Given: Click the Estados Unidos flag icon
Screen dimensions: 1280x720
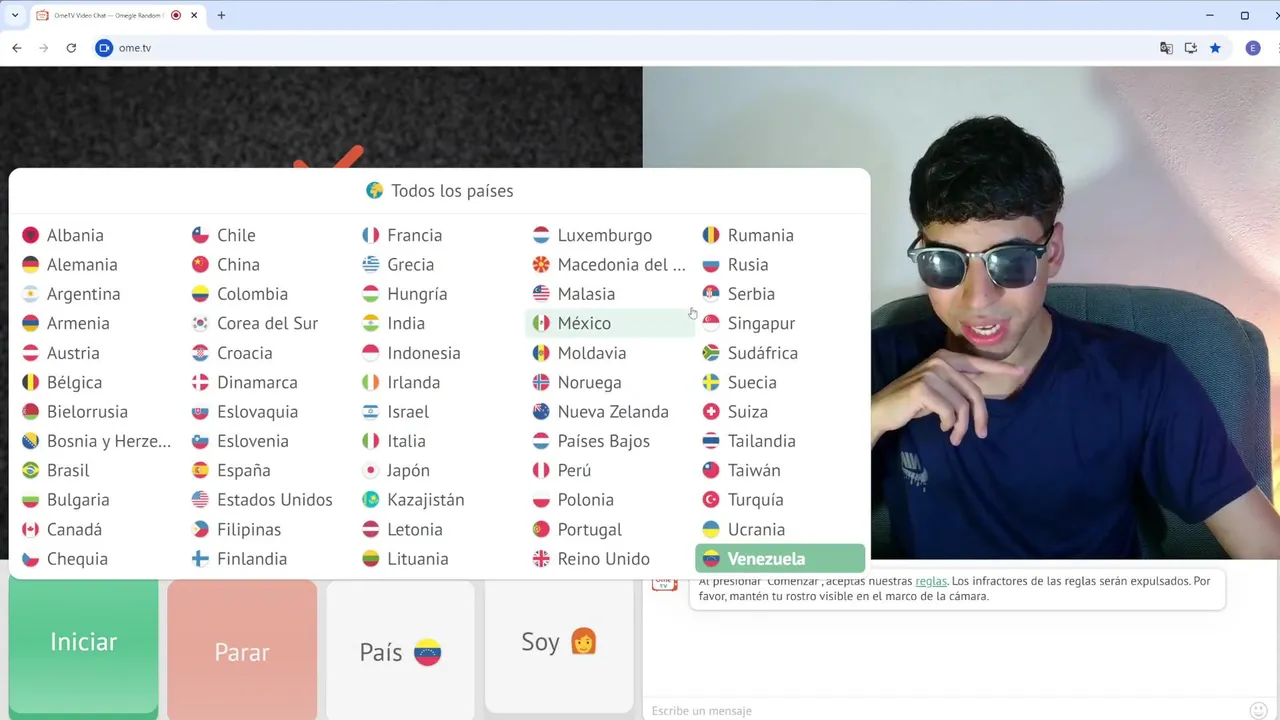Looking at the screenshot, I should click(x=200, y=500).
